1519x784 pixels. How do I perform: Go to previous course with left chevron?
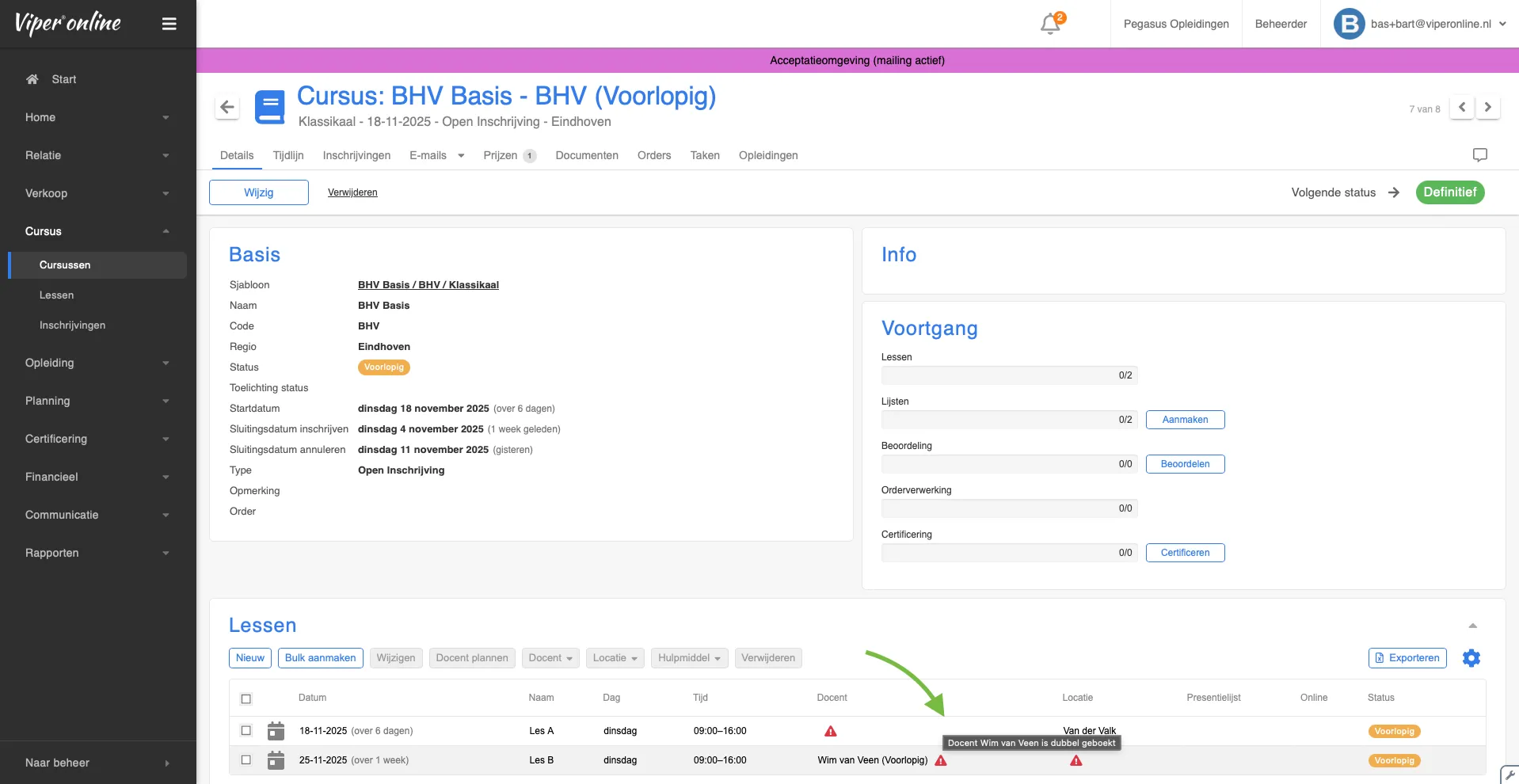click(1462, 108)
